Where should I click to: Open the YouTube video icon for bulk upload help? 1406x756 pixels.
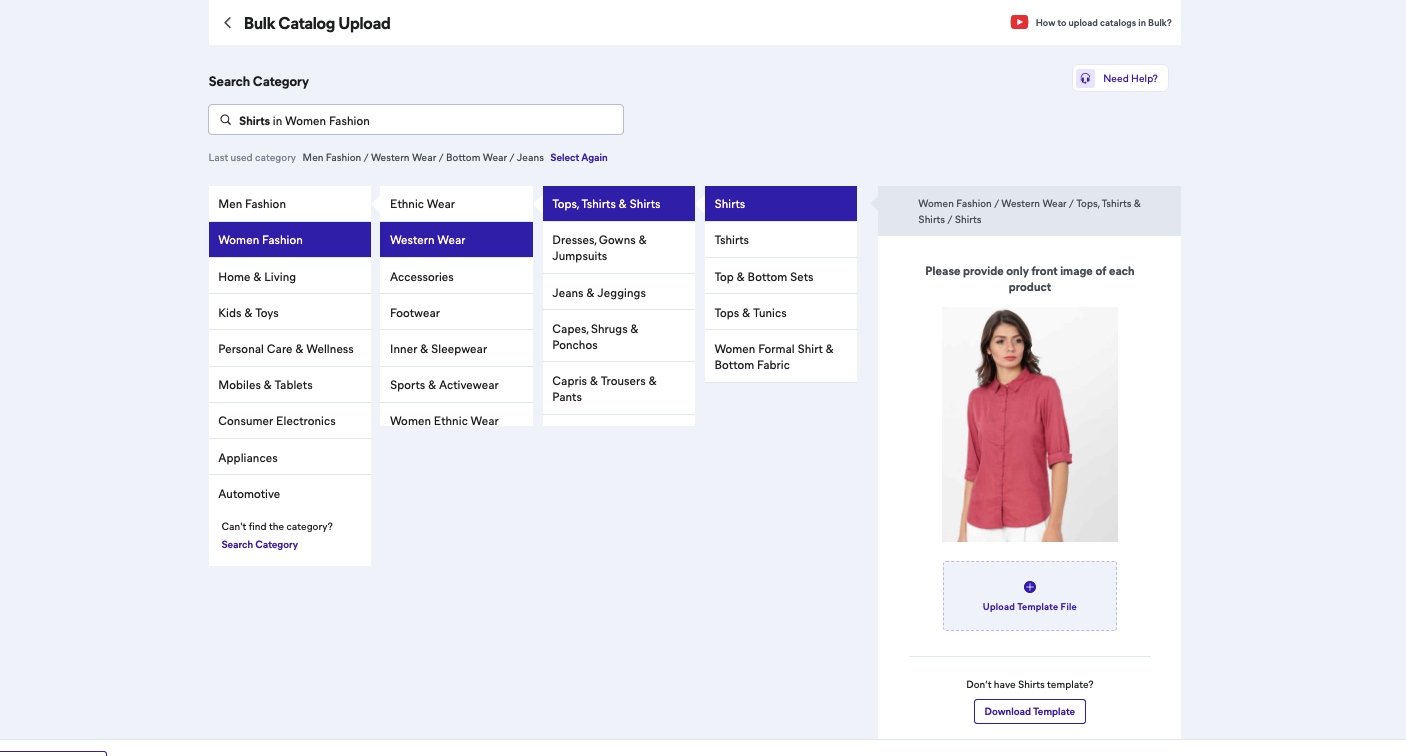coord(1019,22)
